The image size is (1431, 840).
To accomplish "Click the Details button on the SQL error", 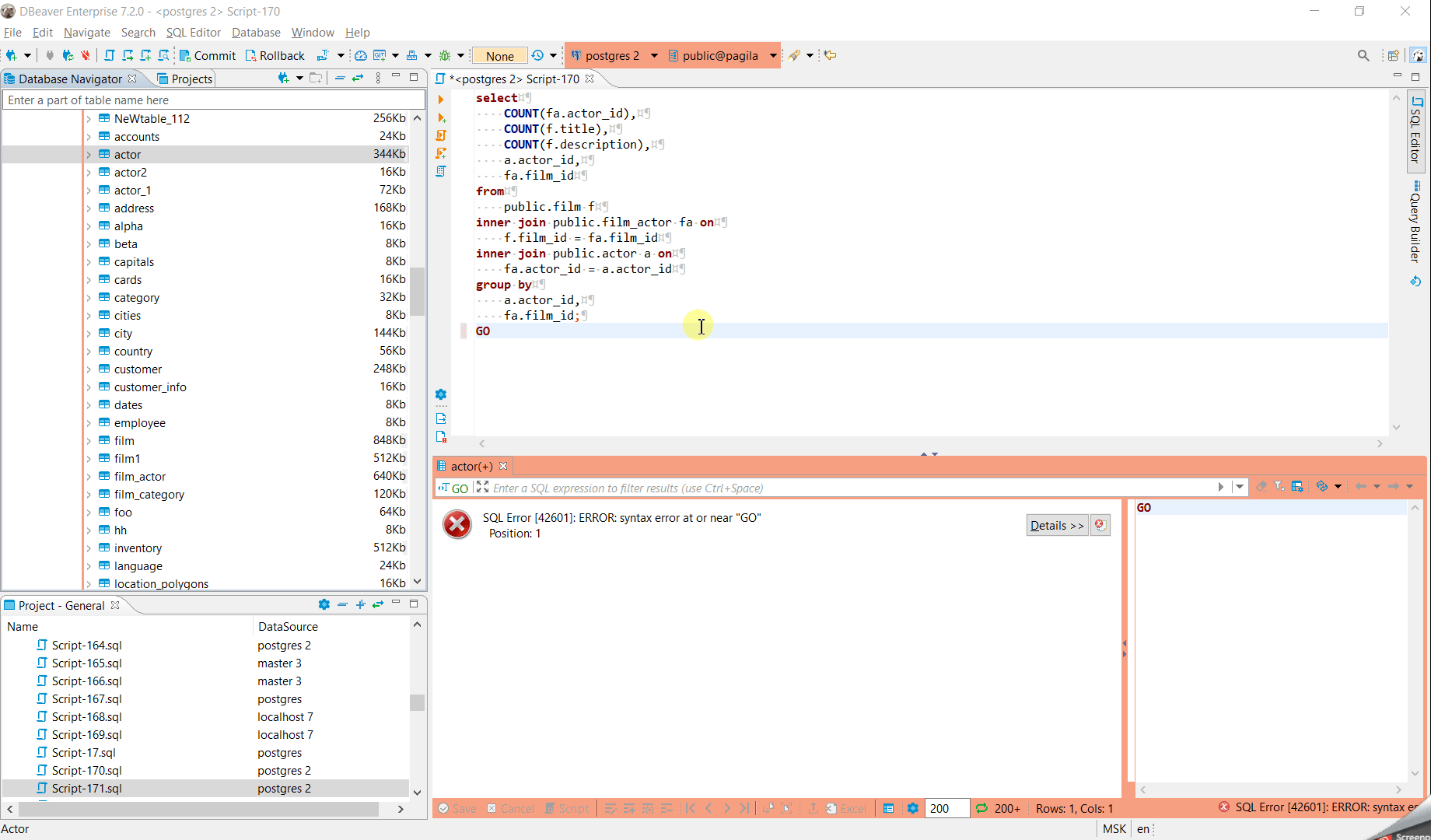I will pos(1056,525).
